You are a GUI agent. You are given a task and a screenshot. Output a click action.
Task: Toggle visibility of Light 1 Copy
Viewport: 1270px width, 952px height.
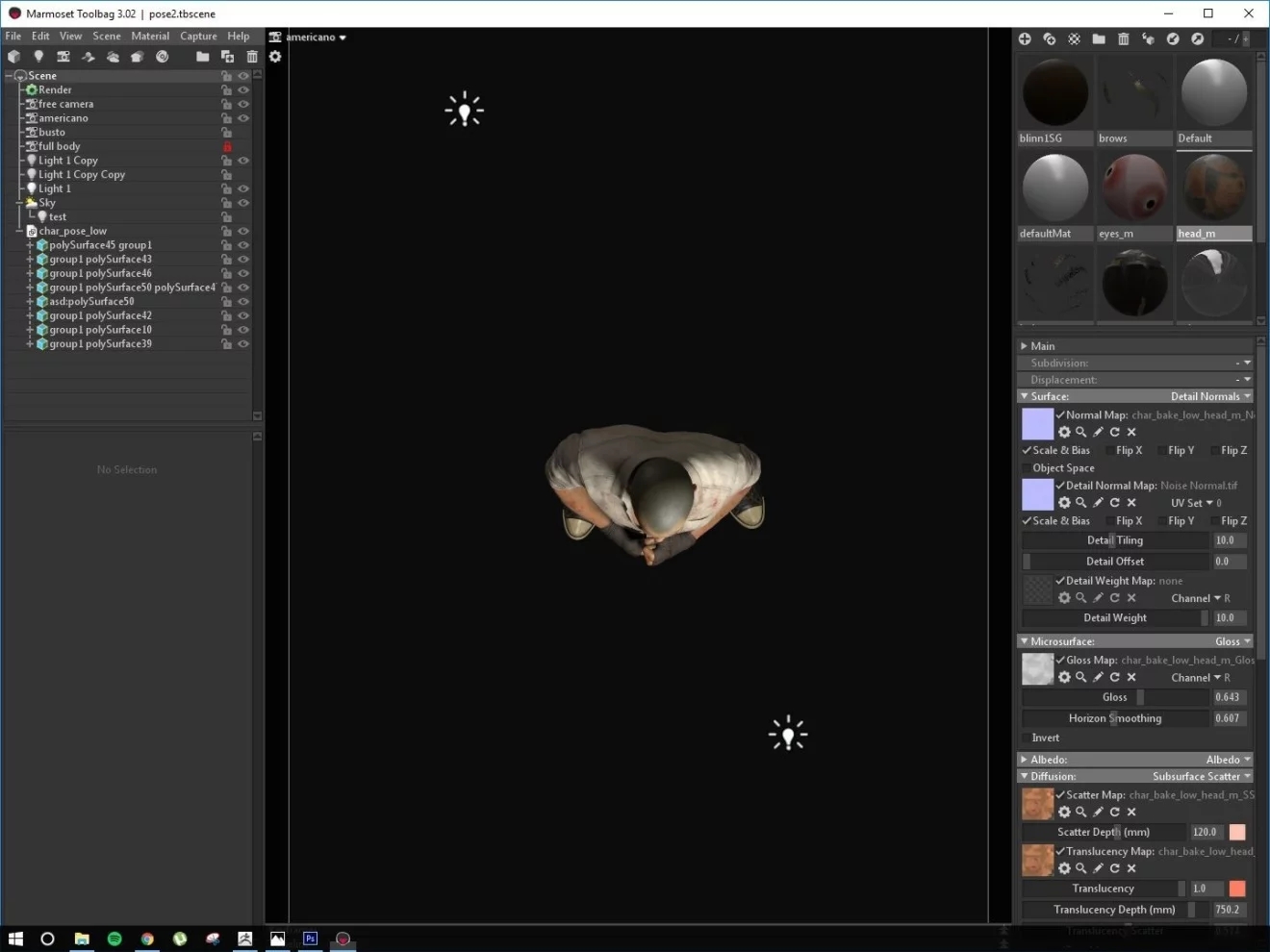pyautogui.click(x=243, y=162)
